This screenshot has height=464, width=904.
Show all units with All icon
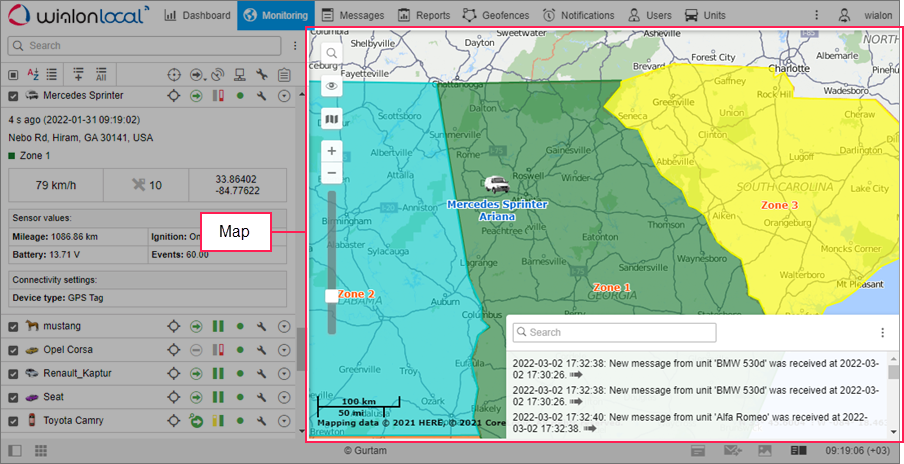pos(101,74)
